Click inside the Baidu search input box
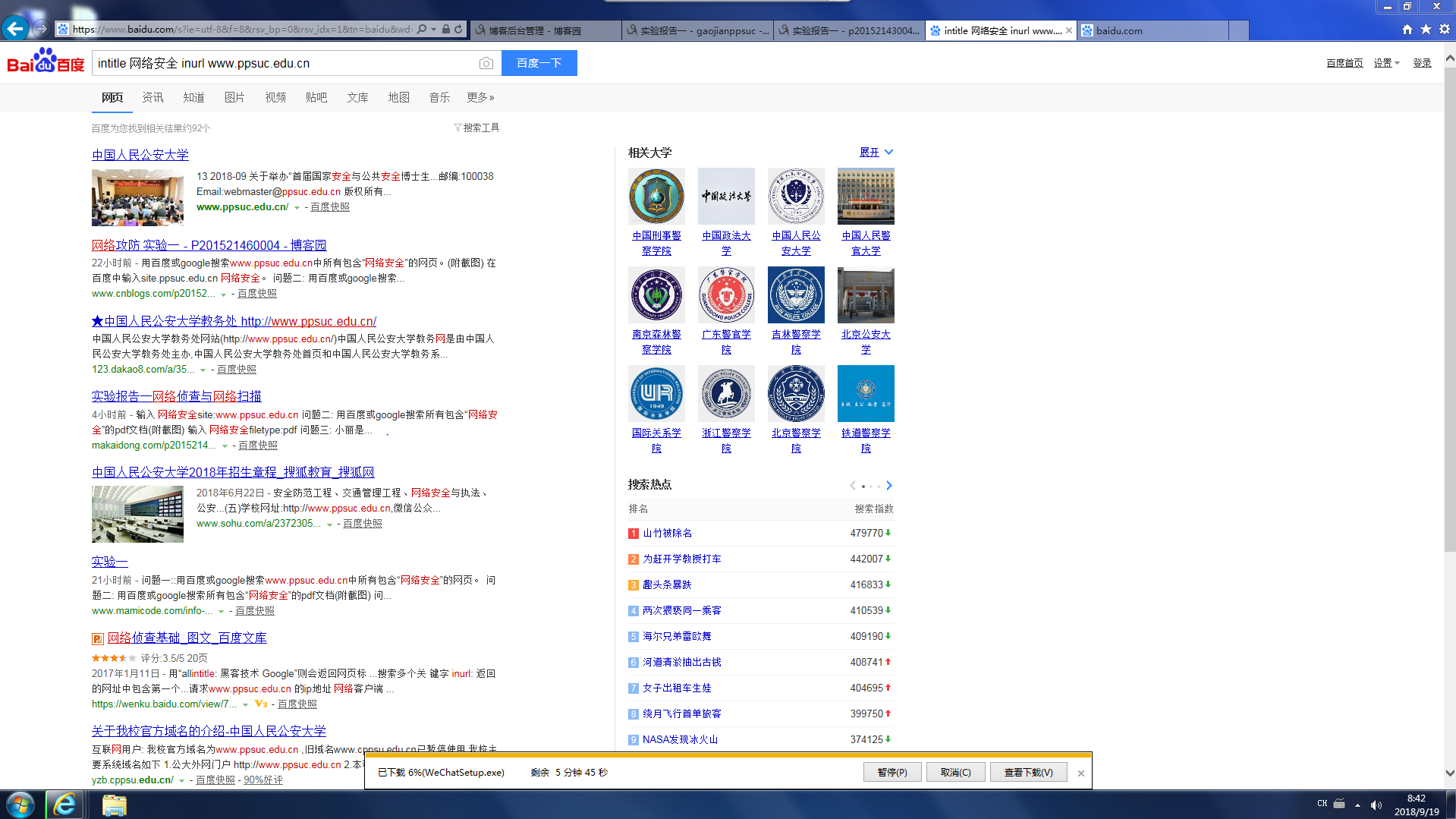The width and height of the screenshot is (1456, 819). [285, 63]
